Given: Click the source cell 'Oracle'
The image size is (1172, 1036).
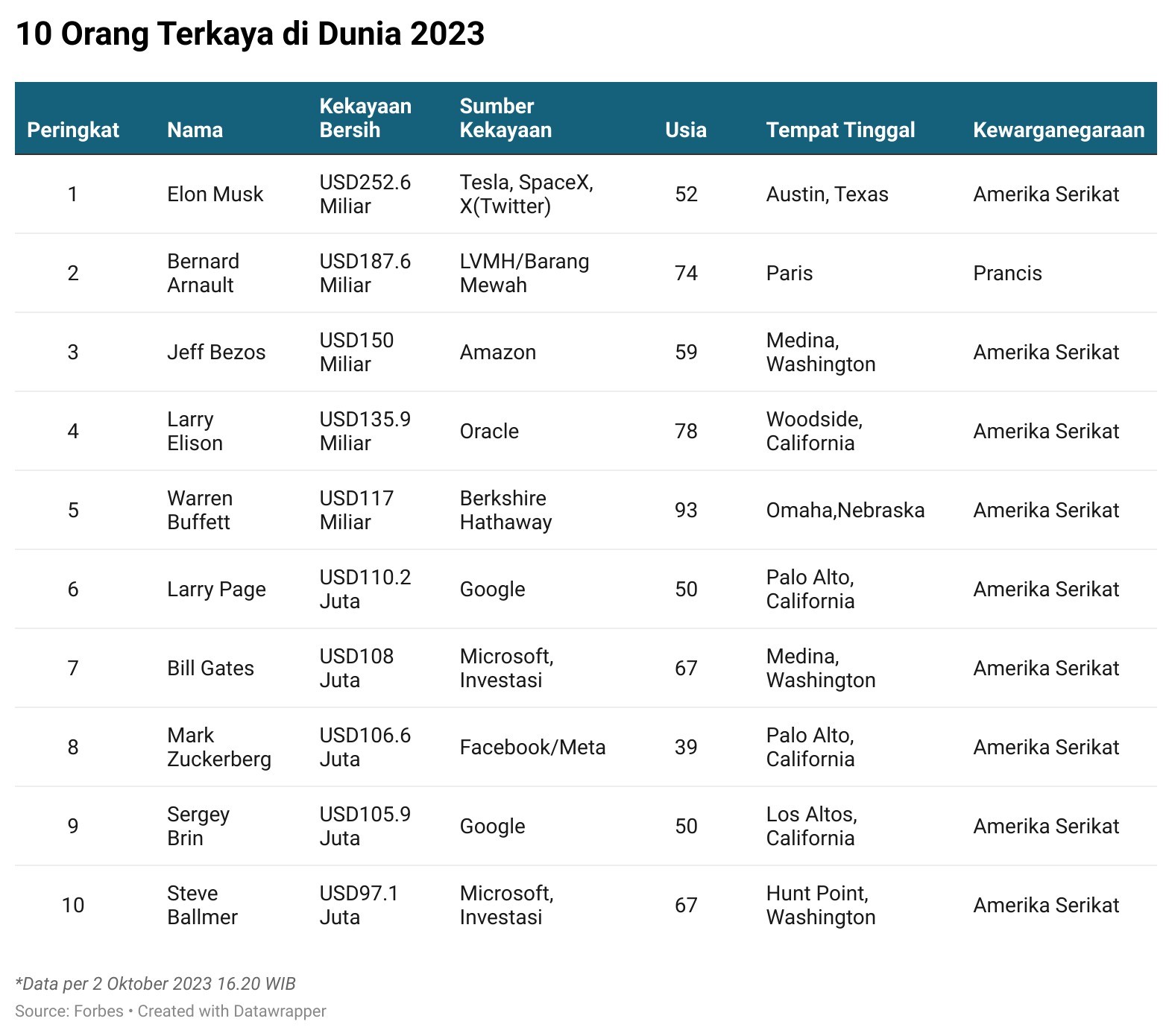Looking at the screenshot, I should (489, 432).
